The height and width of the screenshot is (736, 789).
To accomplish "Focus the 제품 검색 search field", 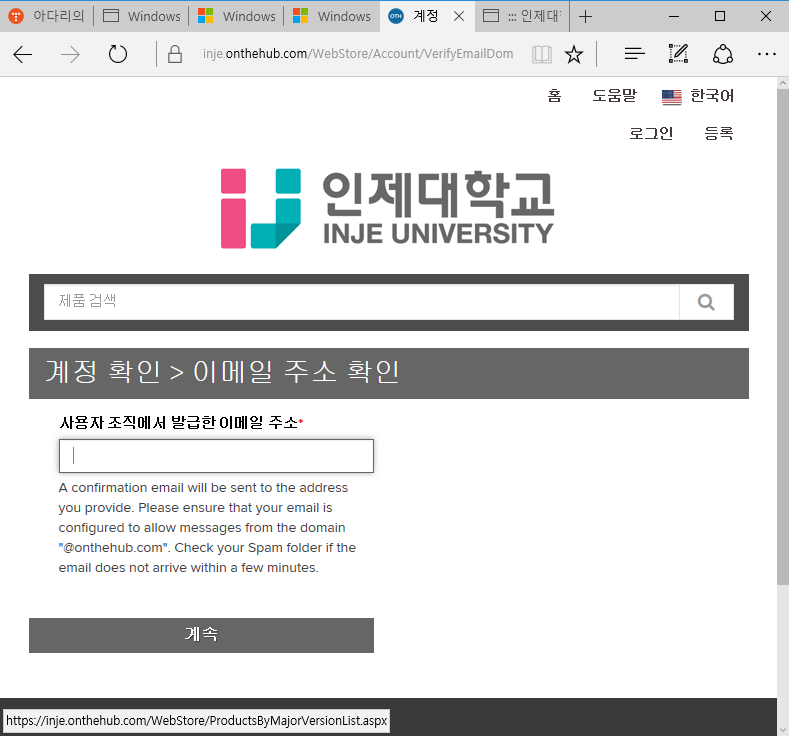I will click(361, 302).
